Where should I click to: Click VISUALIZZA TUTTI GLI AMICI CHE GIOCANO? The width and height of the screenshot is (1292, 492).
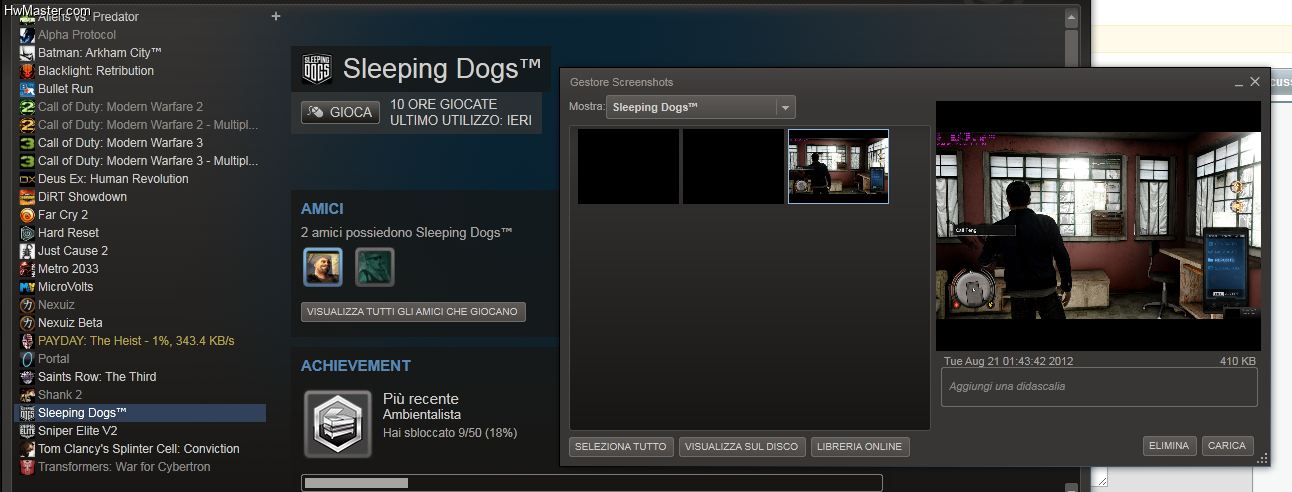tap(413, 312)
